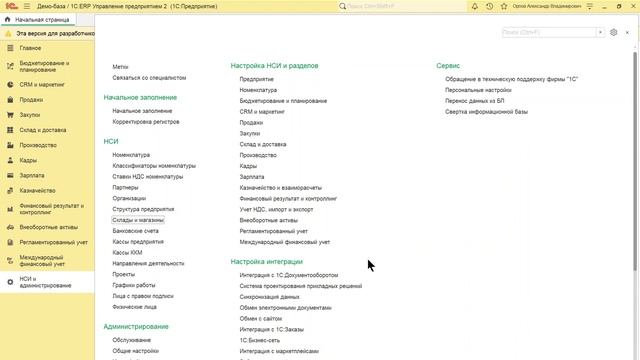This screenshot has height=360, width=640.
Task: Click the Казначейство sidebar icon
Action: [x=10, y=190]
